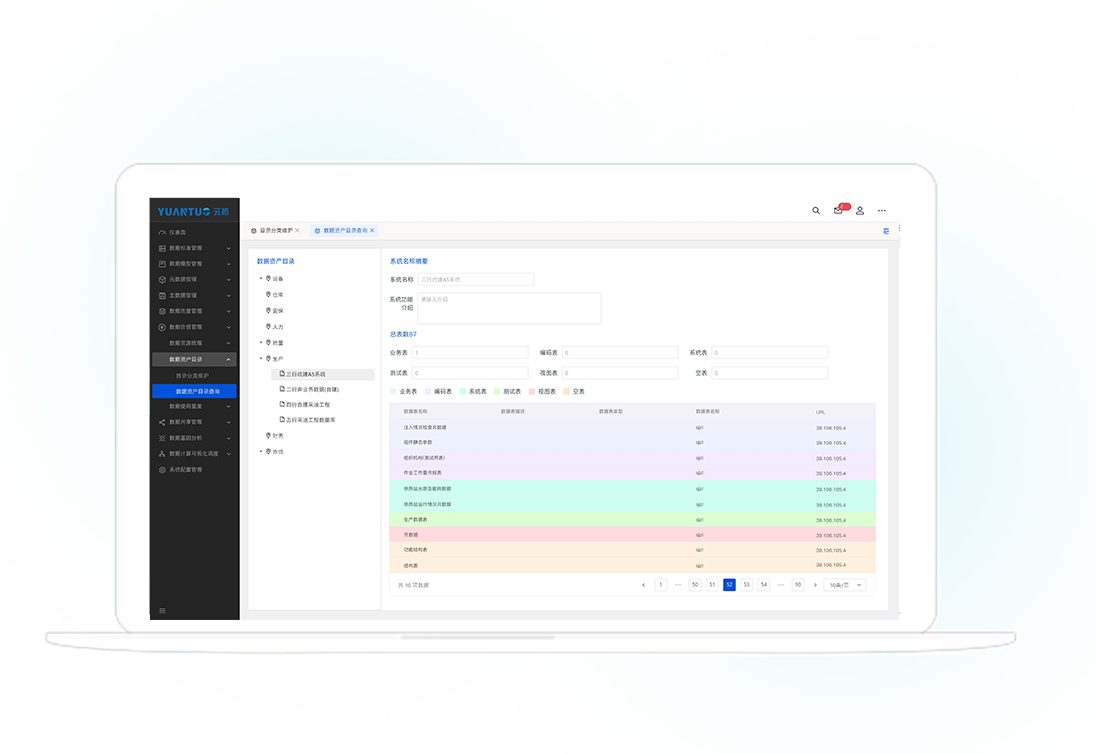Click the 数据价值管理 circle icon
1096x754 pixels.
coord(162,327)
